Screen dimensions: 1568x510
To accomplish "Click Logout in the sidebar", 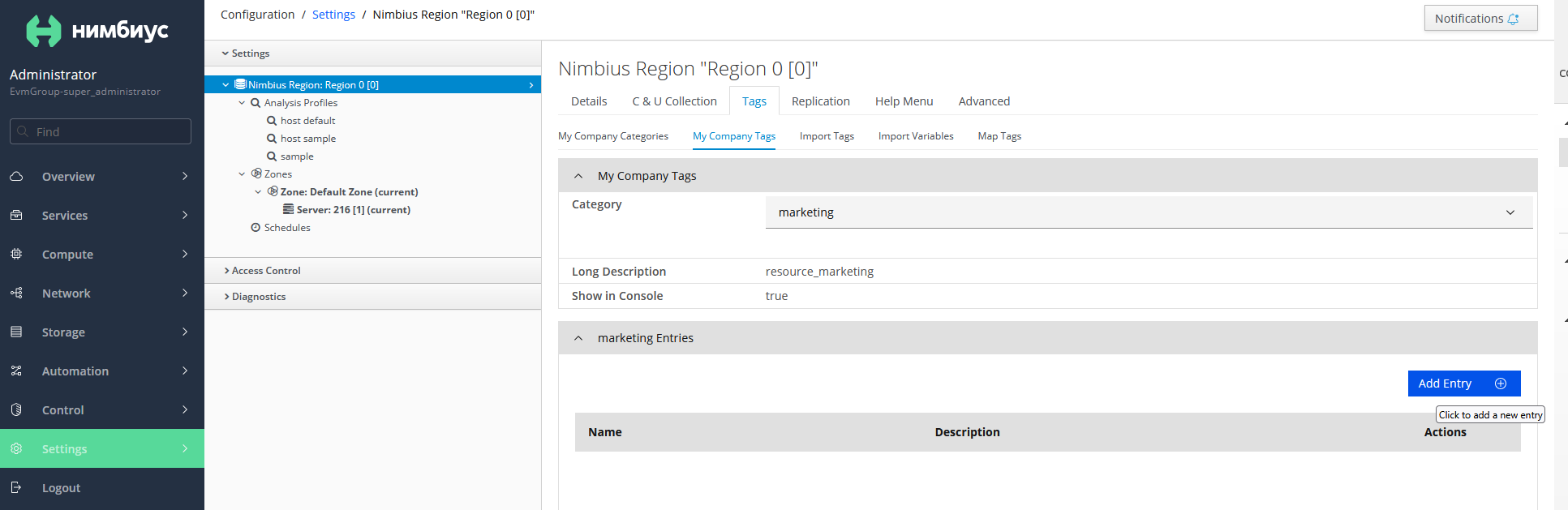I will [102, 487].
